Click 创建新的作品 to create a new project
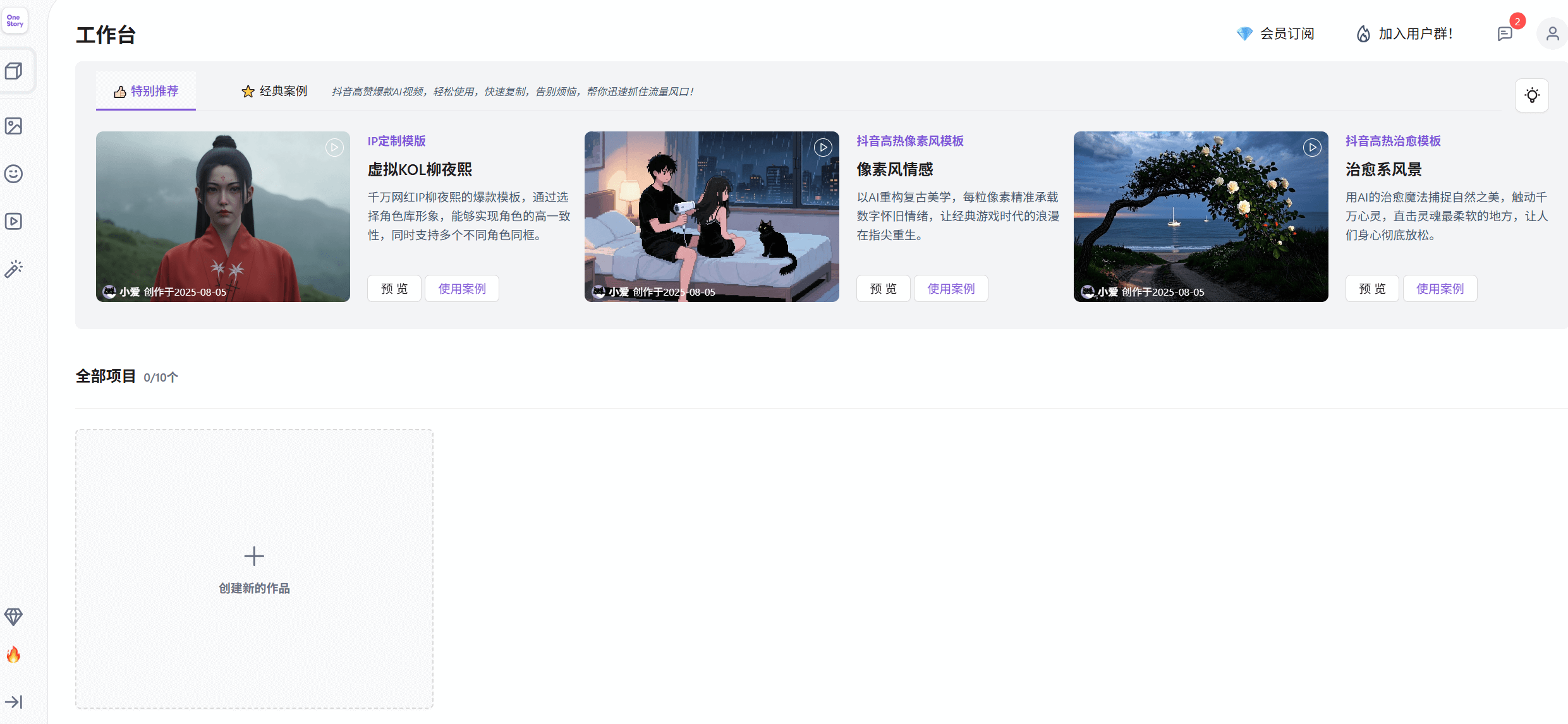This screenshot has height=724, width=1568. 253,569
